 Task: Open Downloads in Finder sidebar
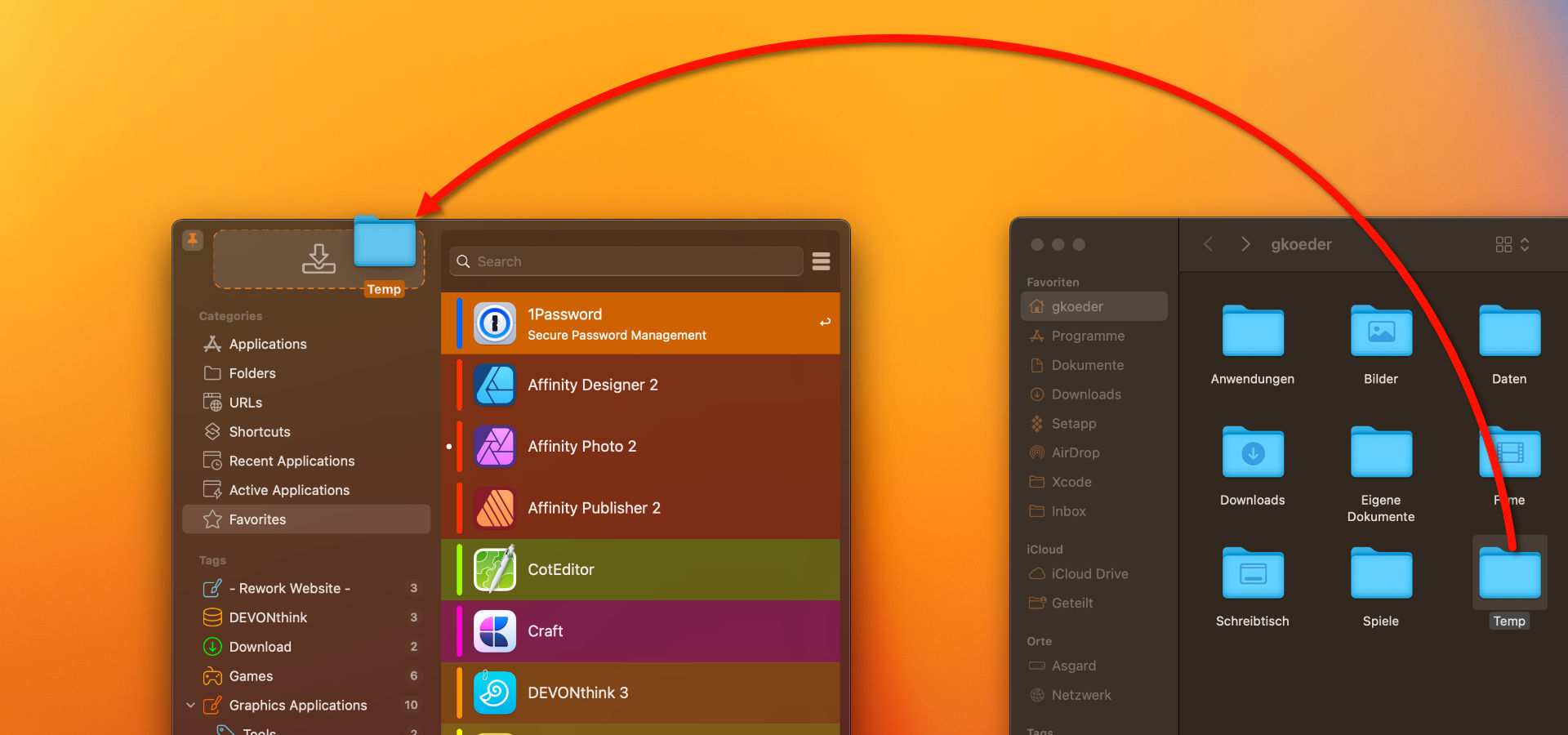tap(1094, 394)
